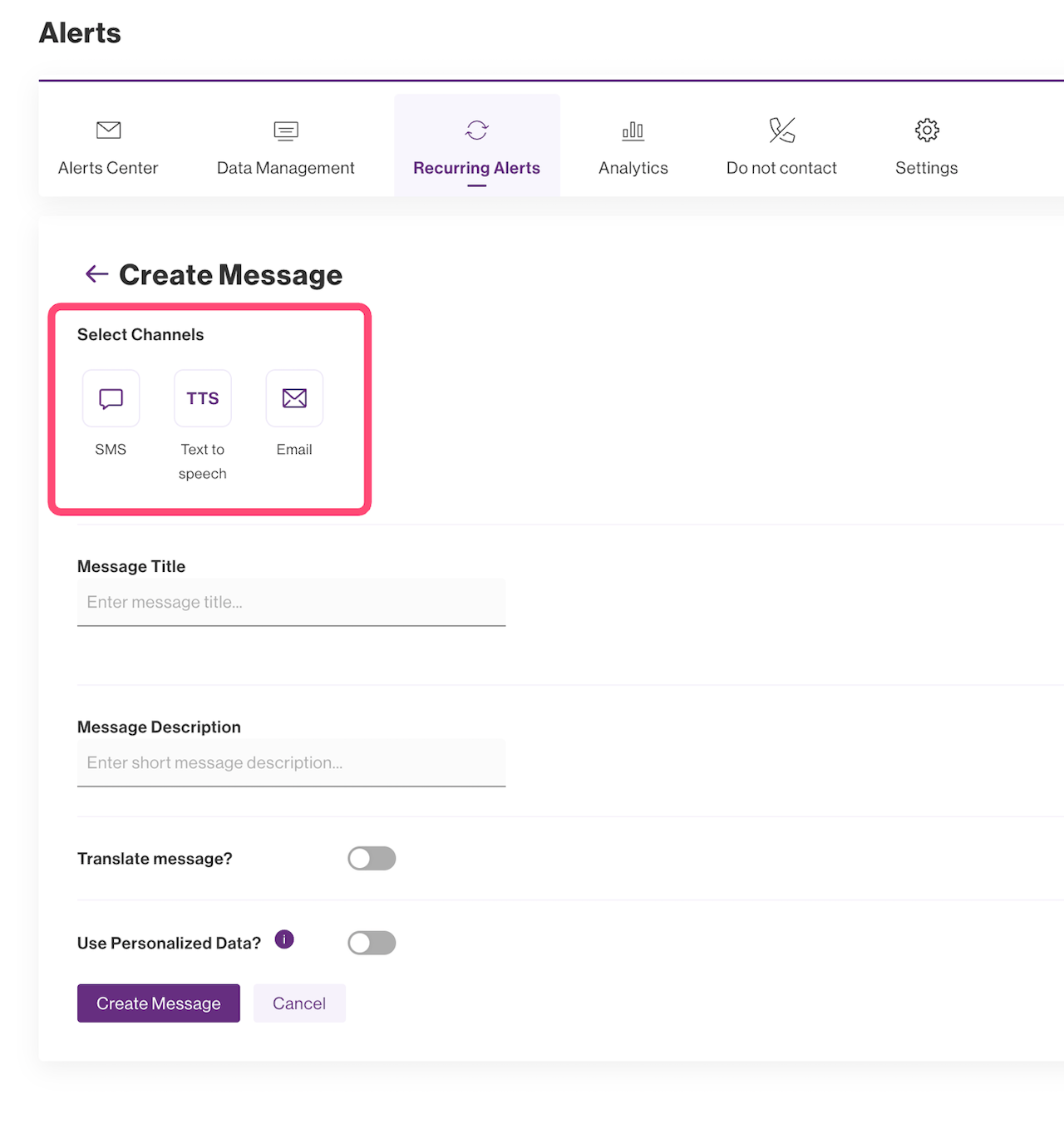Click the back arrow beside Create Message
The height and width of the screenshot is (1124, 1064).
(x=96, y=274)
